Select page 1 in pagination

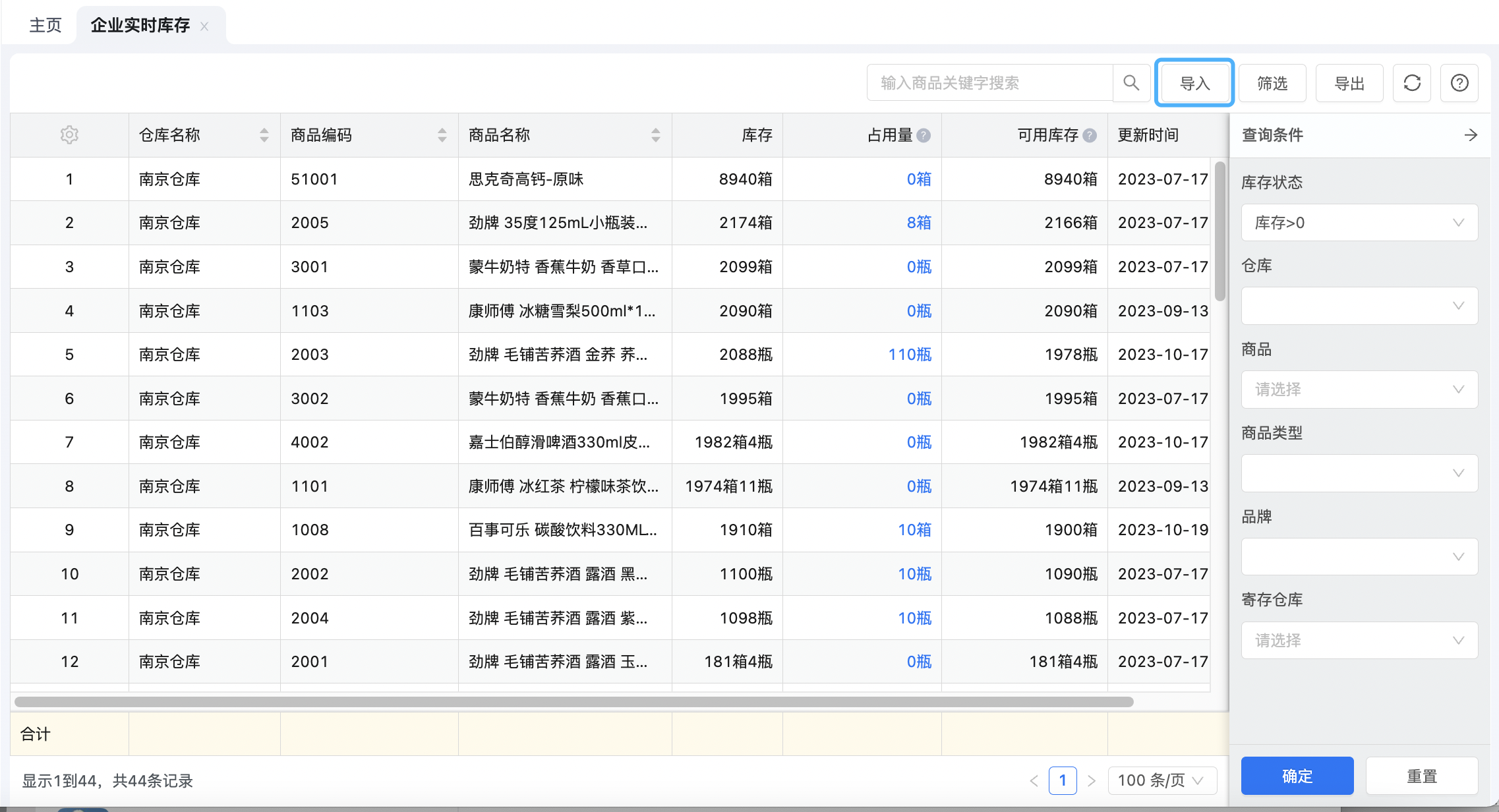[1063, 781]
